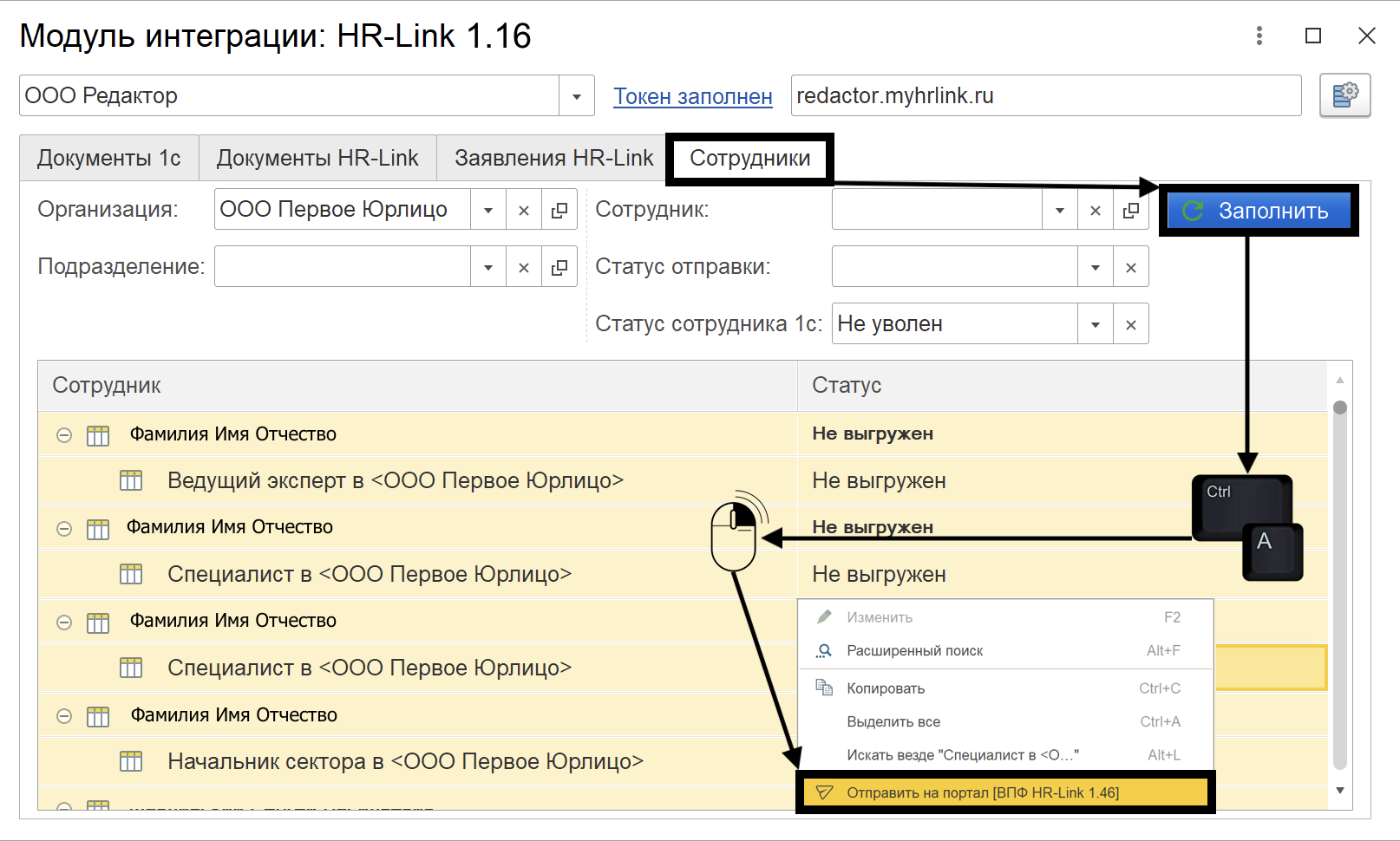Click the copy icon next to Копировать

pyautogui.click(x=824, y=688)
